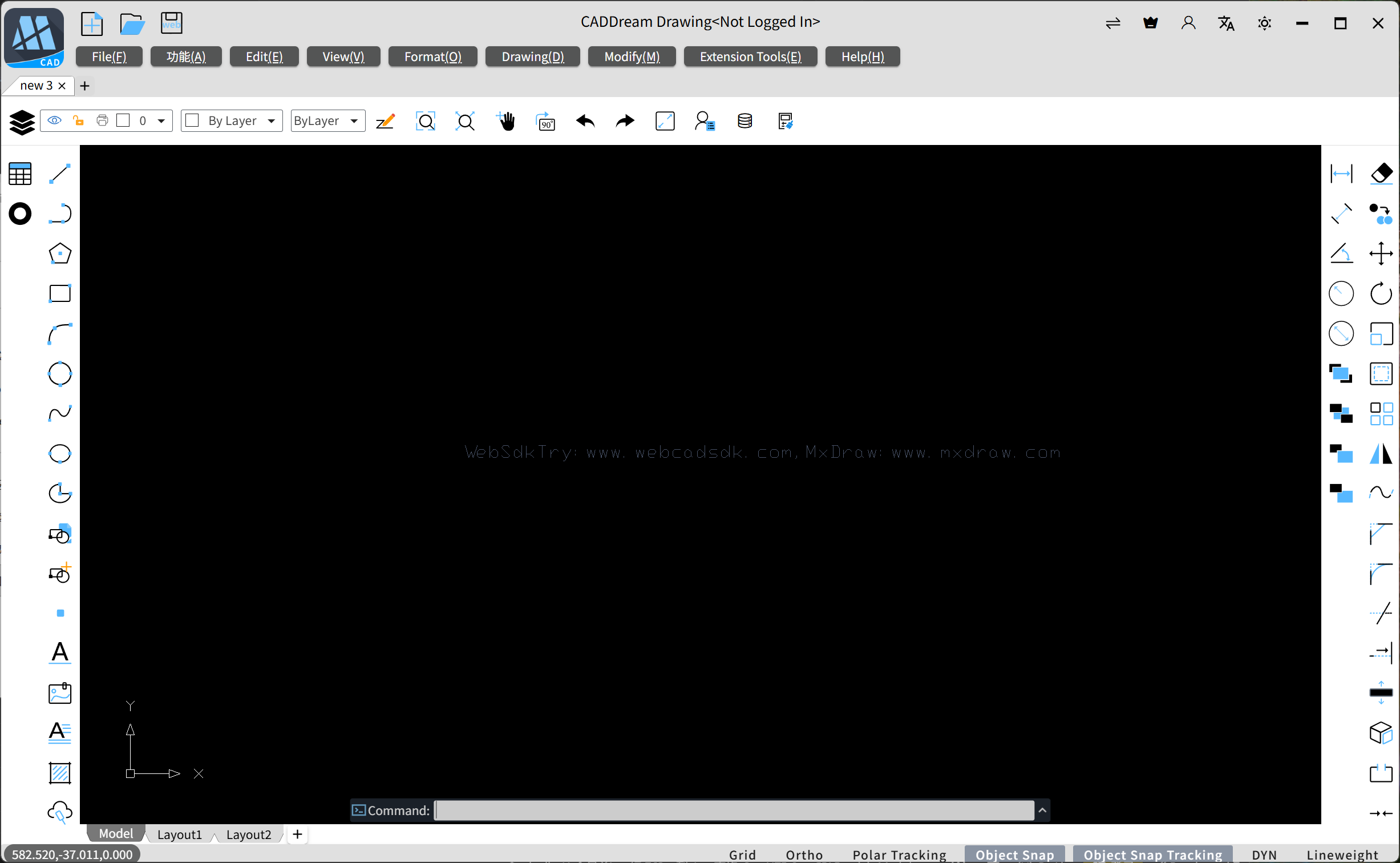Select the Angular Dimension tool
The height and width of the screenshot is (863, 1400).
[1341, 253]
